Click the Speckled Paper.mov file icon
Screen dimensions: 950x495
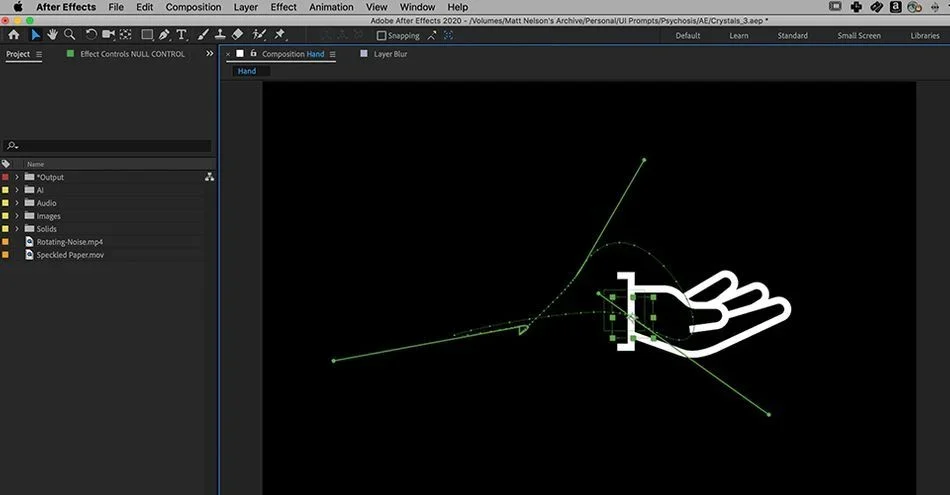pyautogui.click(x=29, y=255)
